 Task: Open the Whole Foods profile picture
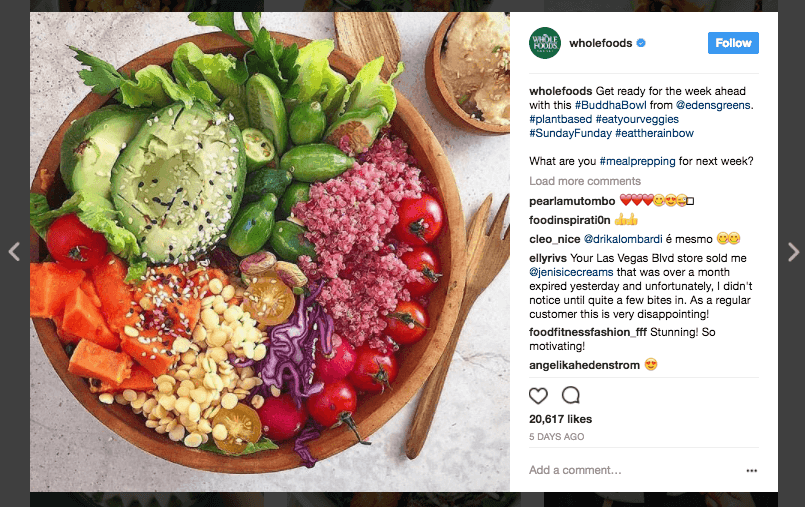[x=545, y=43]
